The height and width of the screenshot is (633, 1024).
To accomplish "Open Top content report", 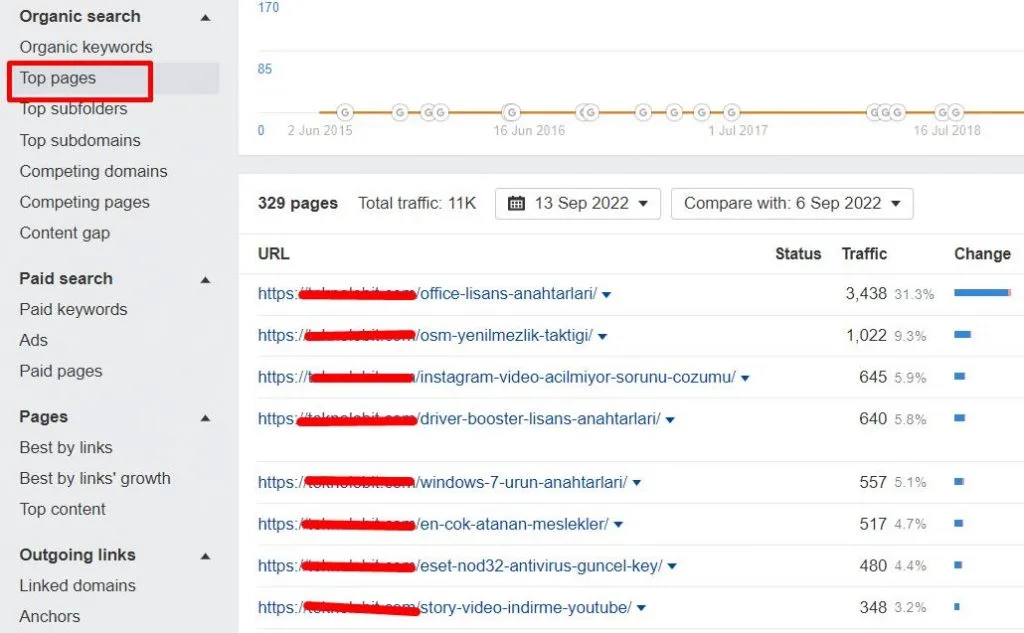I will point(62,510).
